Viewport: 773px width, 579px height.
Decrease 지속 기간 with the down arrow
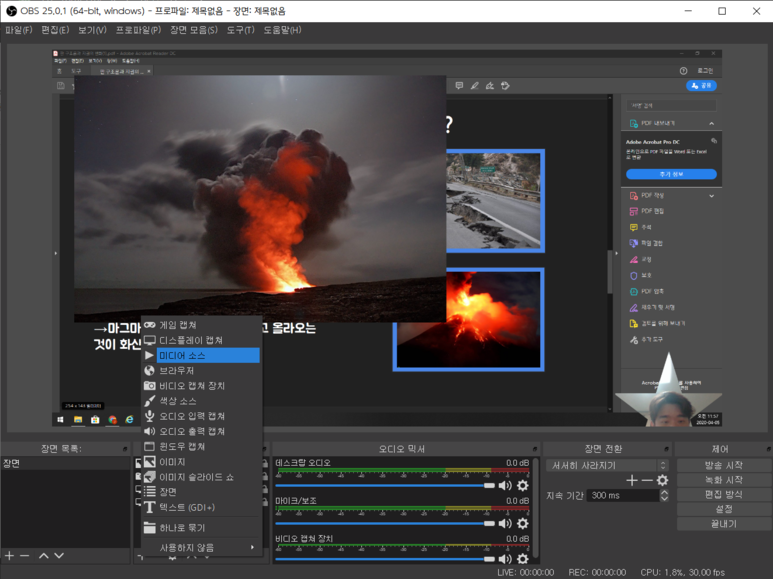pos(665,499)
